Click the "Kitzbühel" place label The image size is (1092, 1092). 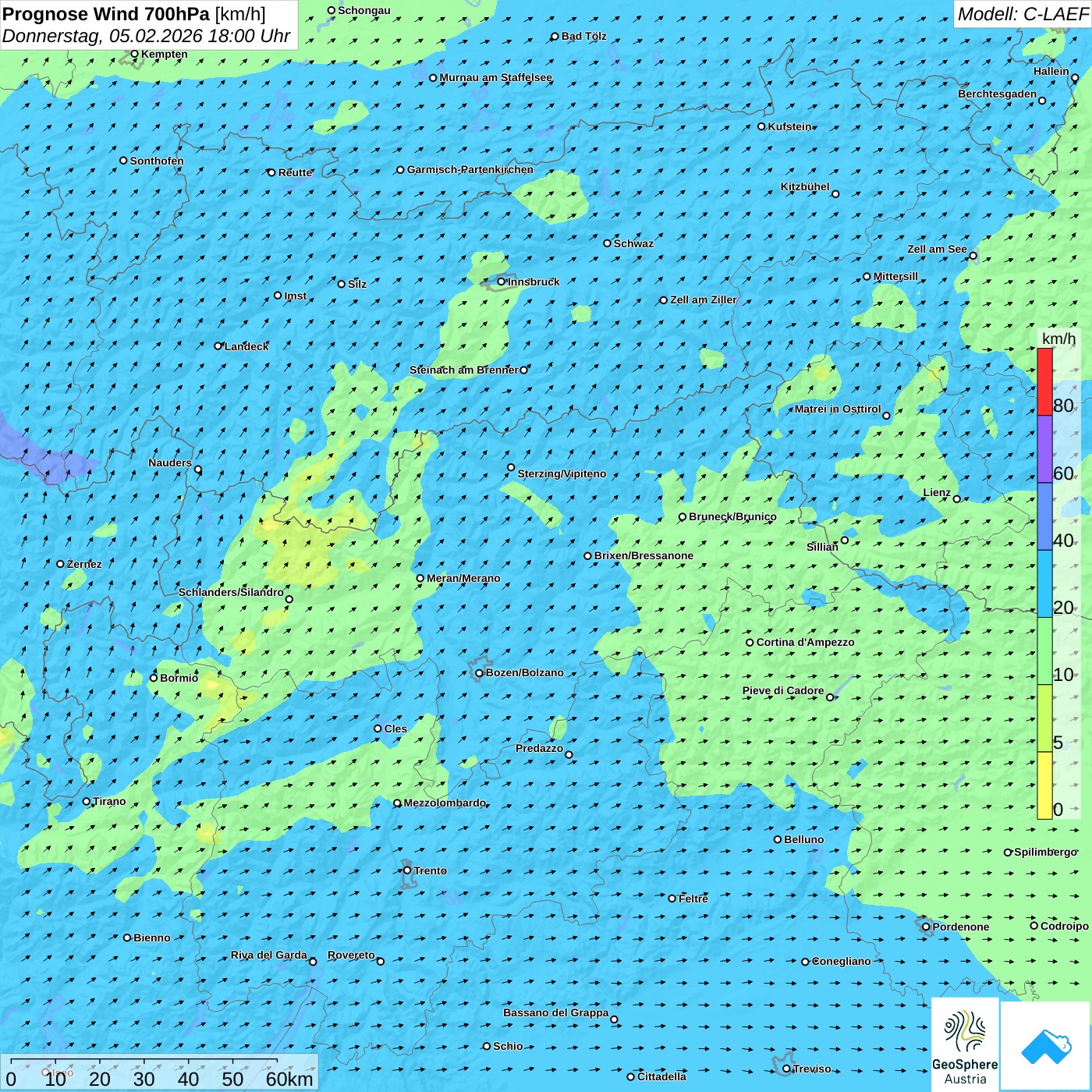point(805,186)
